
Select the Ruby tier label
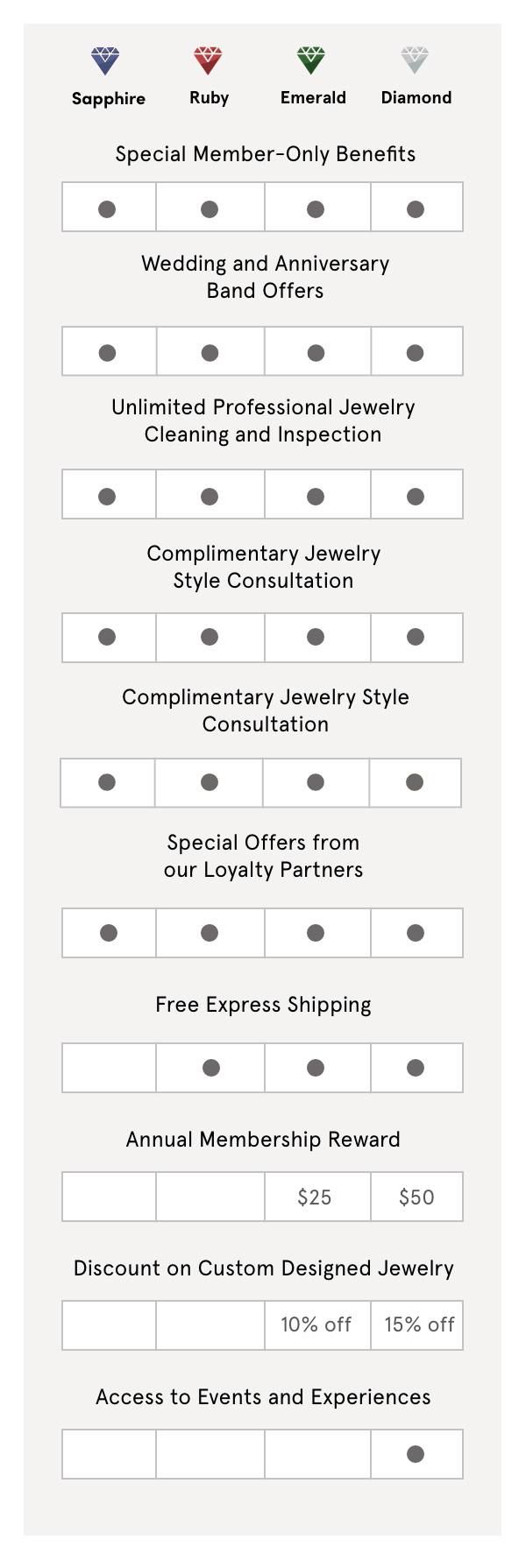[209, 97]
